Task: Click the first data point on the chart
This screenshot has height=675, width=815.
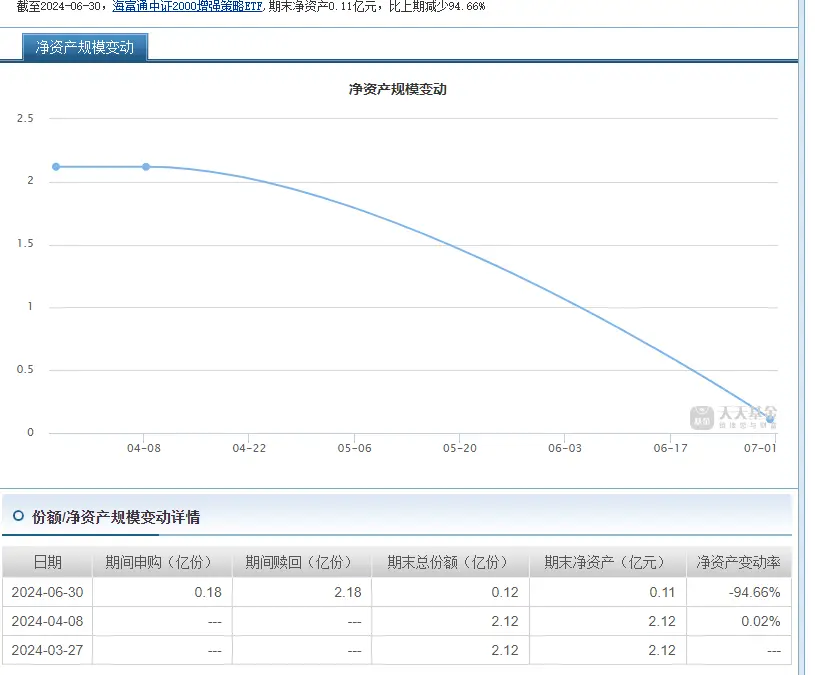Action: (x=56, y=167)
